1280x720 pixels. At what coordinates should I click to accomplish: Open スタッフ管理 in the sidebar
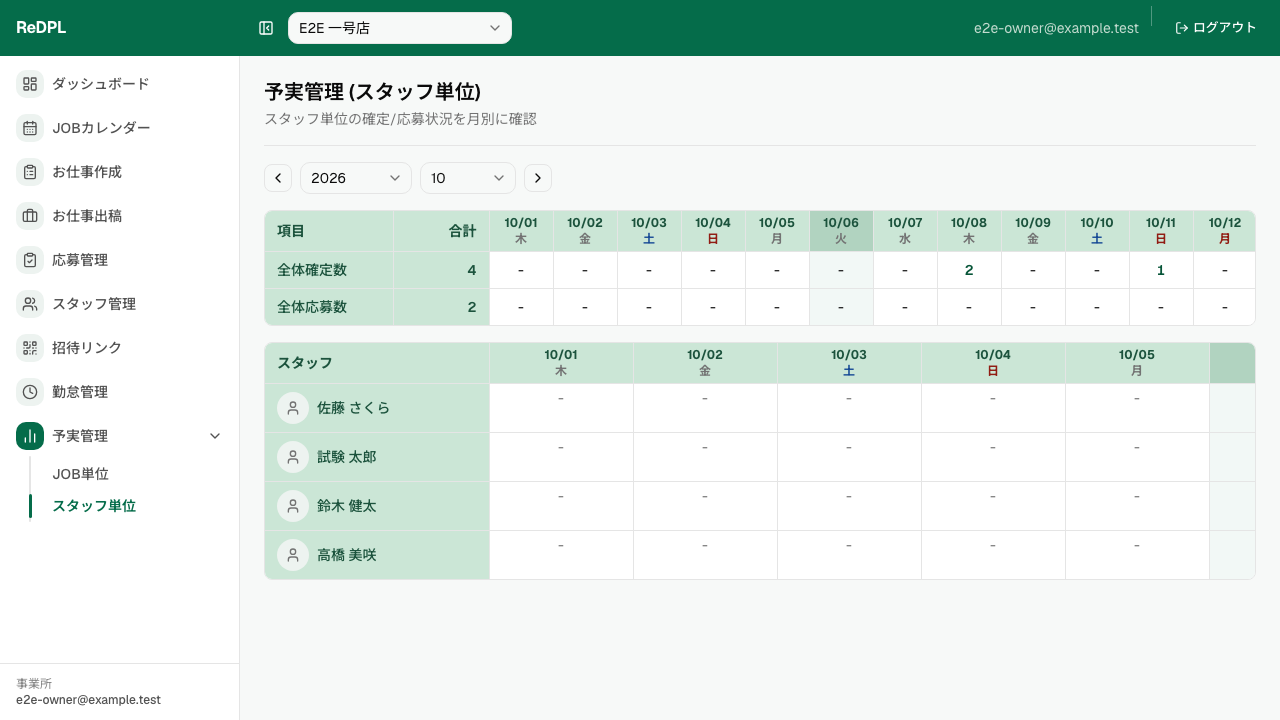120,304
